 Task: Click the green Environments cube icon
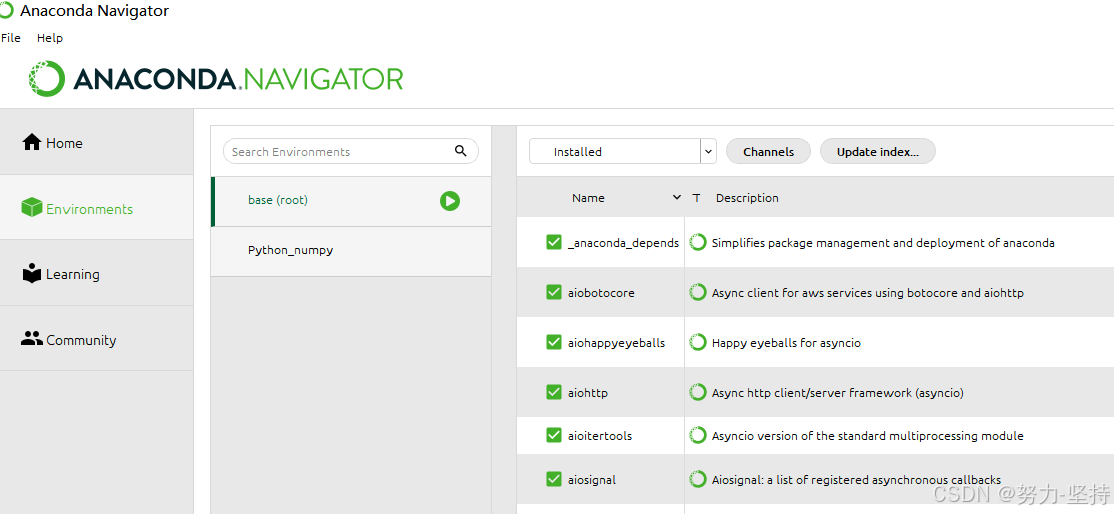tap(31, 208)
